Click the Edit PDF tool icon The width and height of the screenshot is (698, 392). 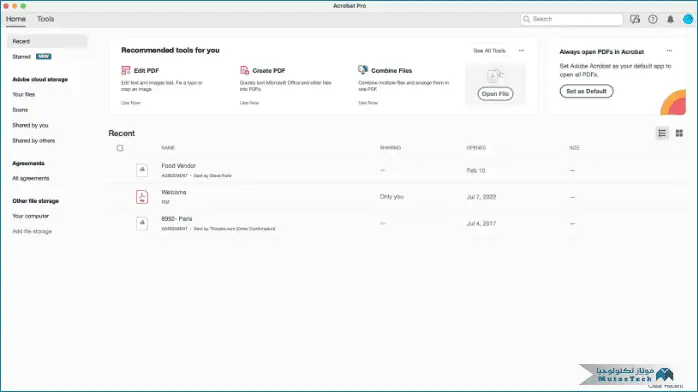(126, 70)
